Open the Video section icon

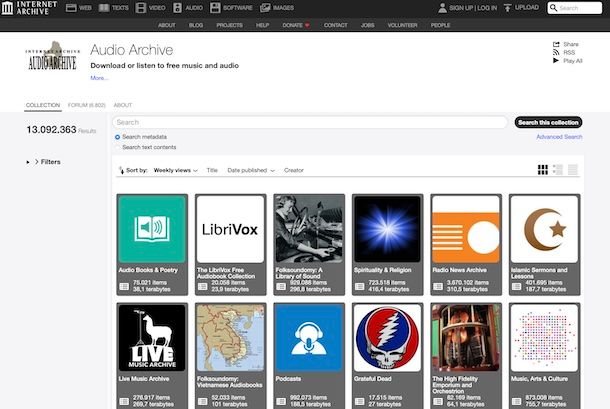(x=140, y=8)
